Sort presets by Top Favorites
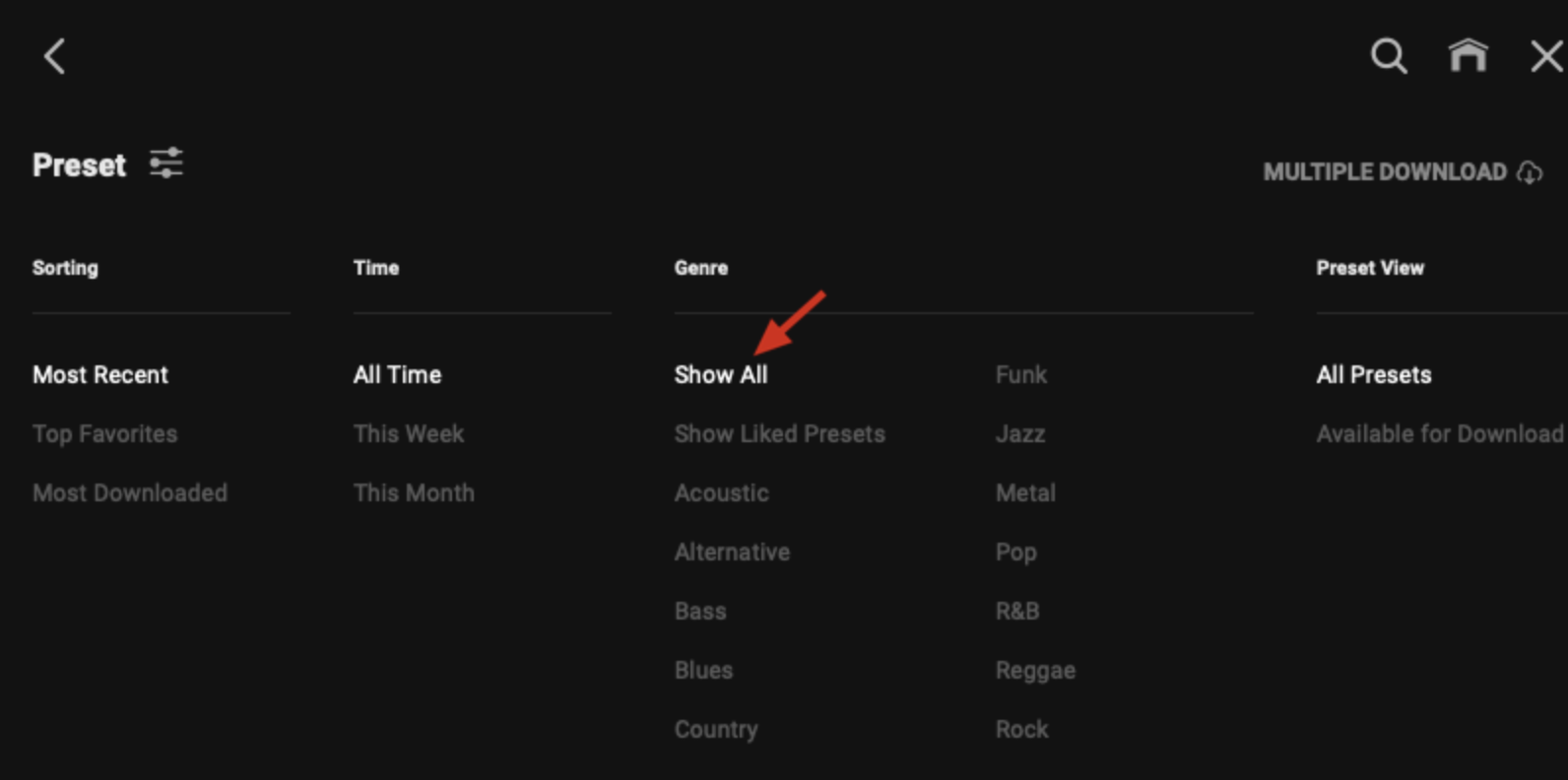The height and width of the screenshot is (780, 1568). 104,433
